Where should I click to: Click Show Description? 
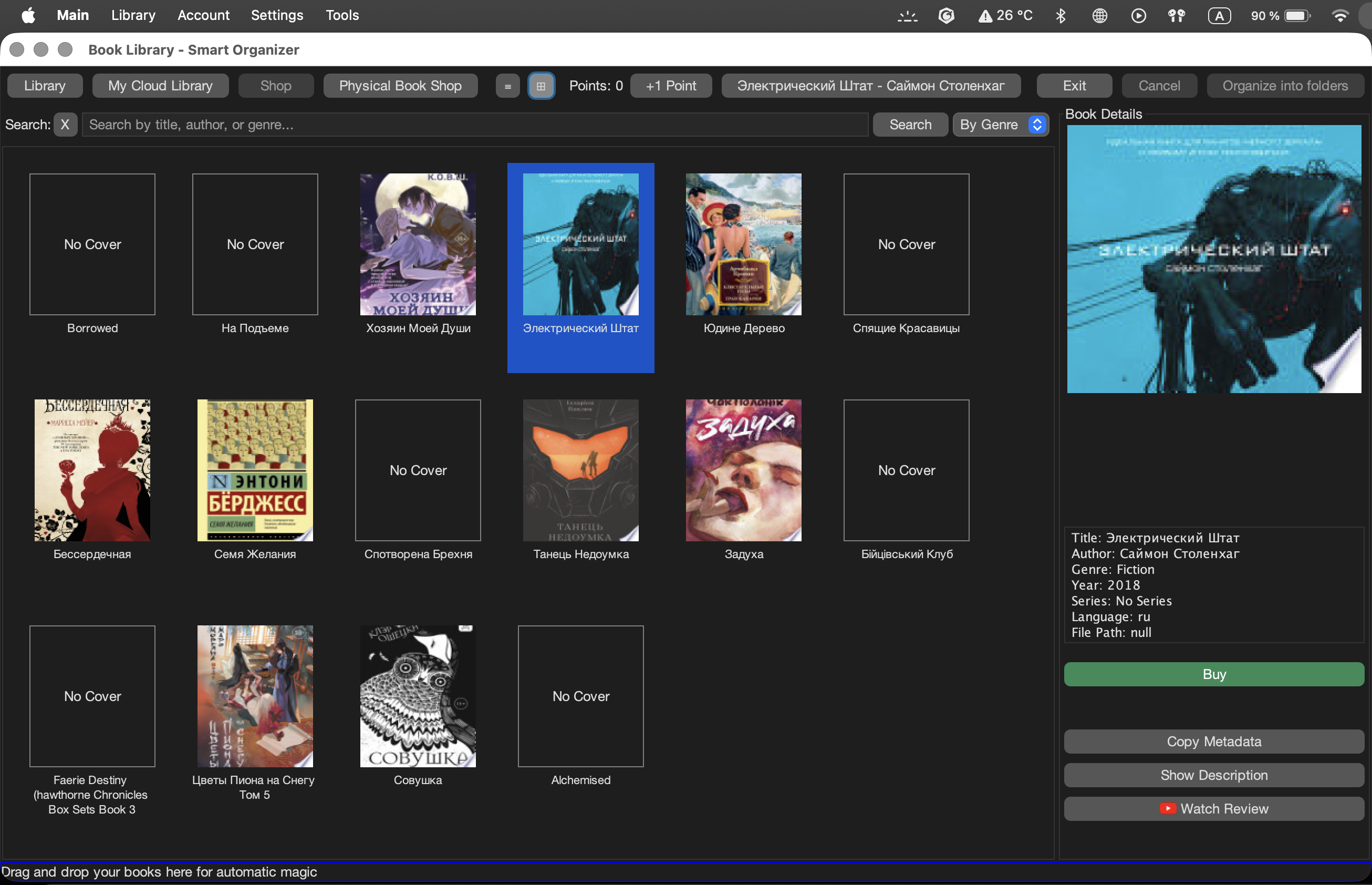point(1213,775)
